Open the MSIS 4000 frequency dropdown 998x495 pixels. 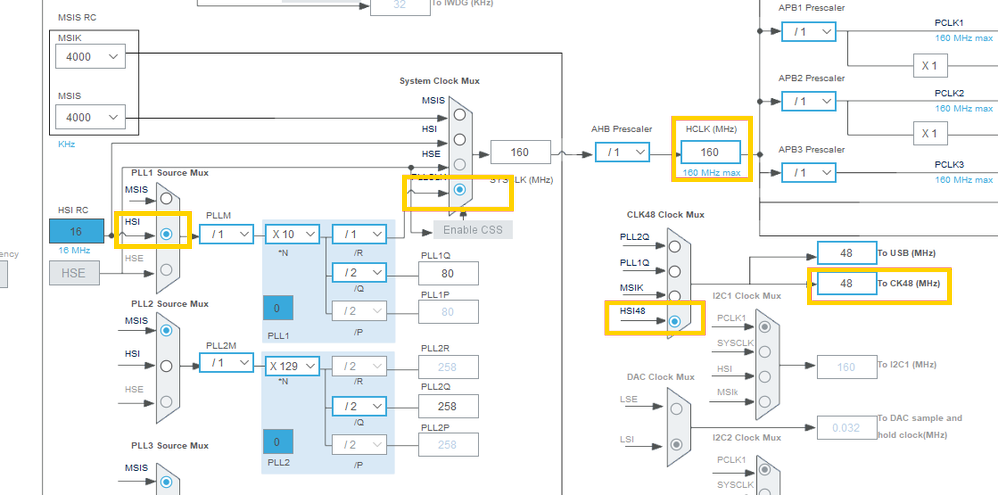(90, 117)
